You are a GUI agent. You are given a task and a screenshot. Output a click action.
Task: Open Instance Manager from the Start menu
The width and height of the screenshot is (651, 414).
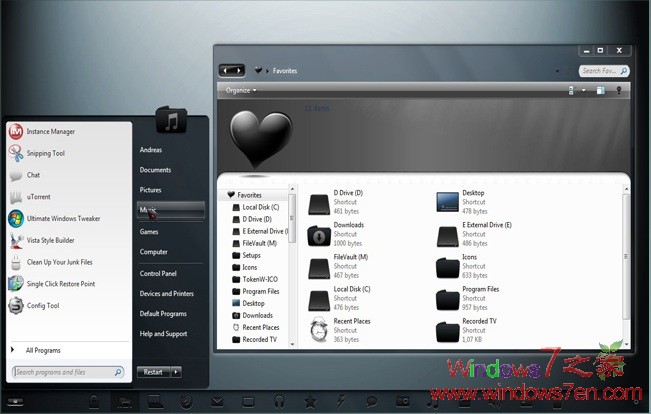50,132
